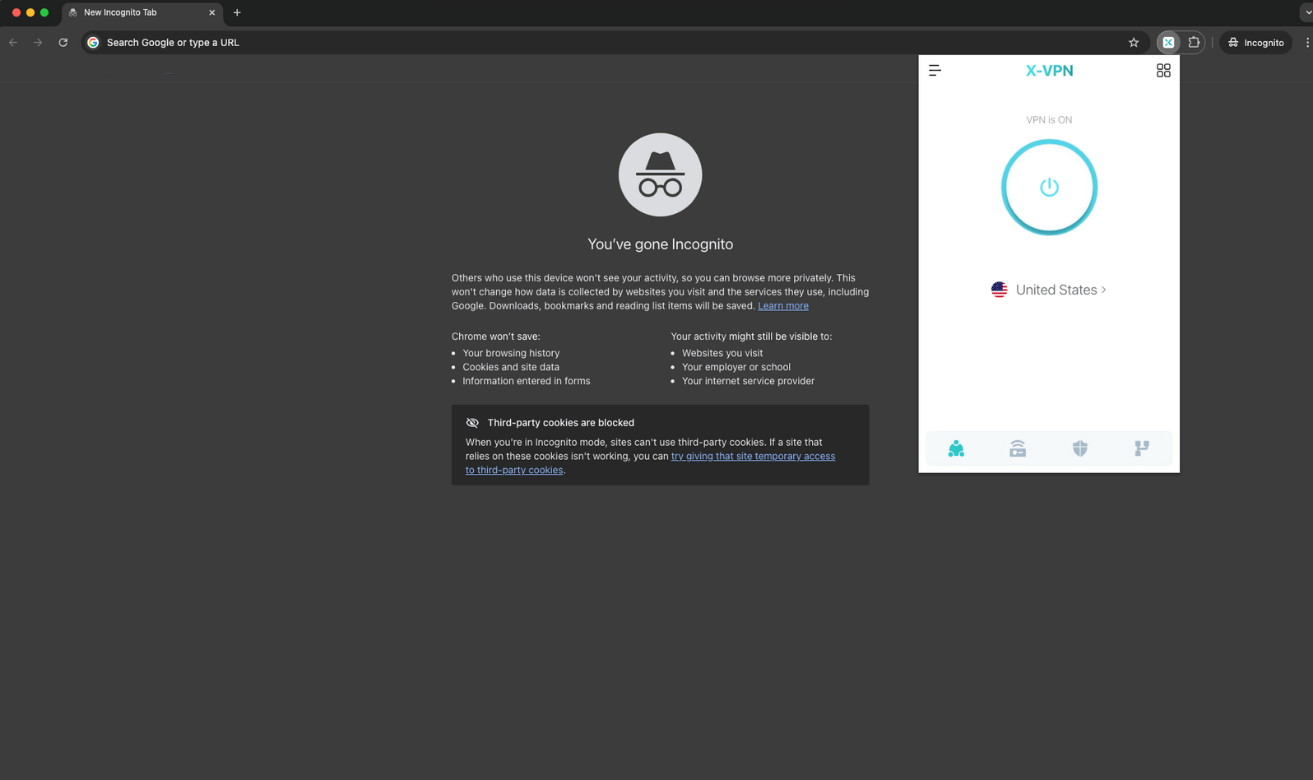Open the tab search dropdown at top right
Image resolution: width=1313 pixels, height=780 pixels.
(x=1307, y=13)
